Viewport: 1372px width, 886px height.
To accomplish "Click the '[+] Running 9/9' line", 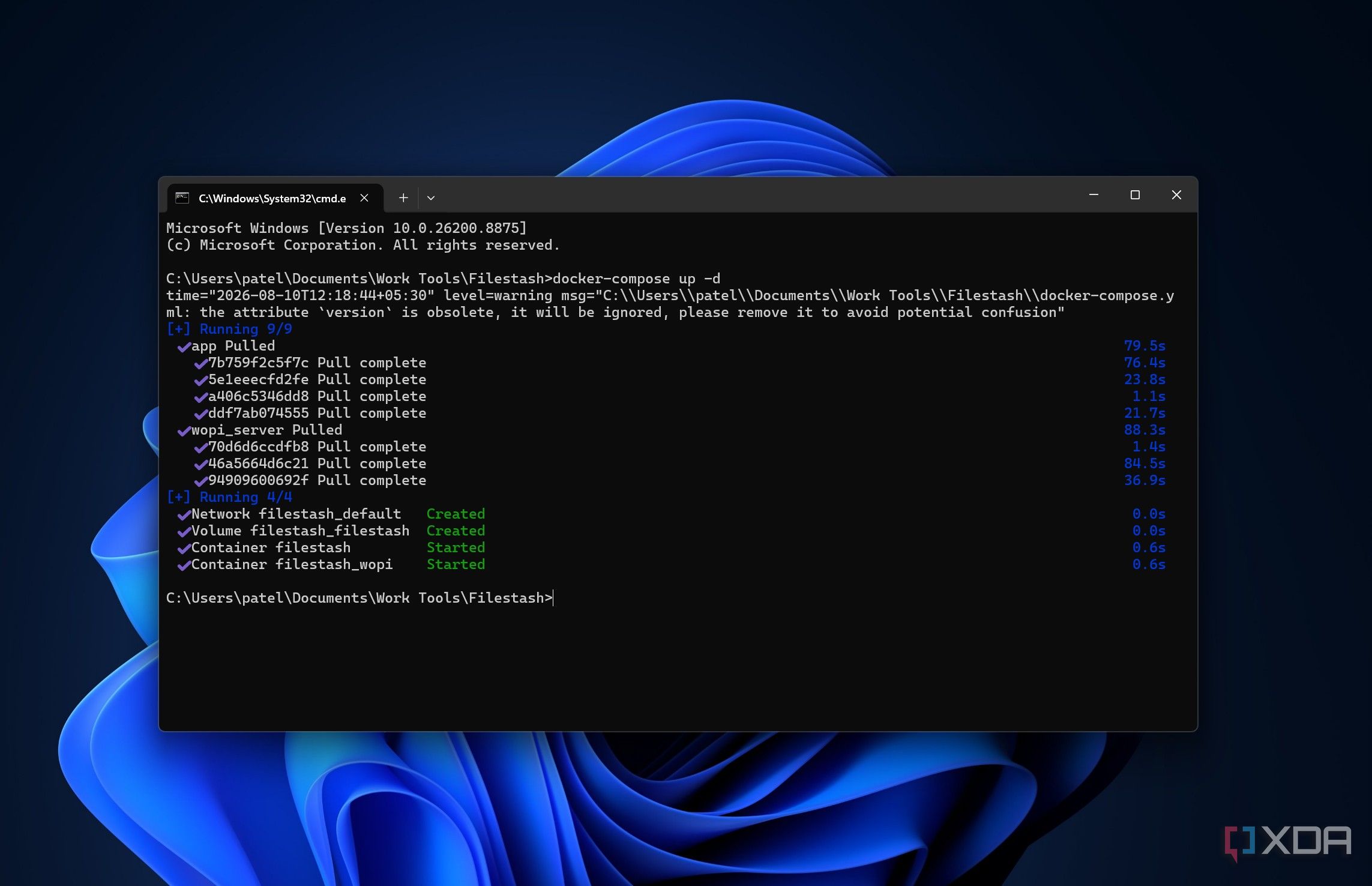I will click(229, 329).
